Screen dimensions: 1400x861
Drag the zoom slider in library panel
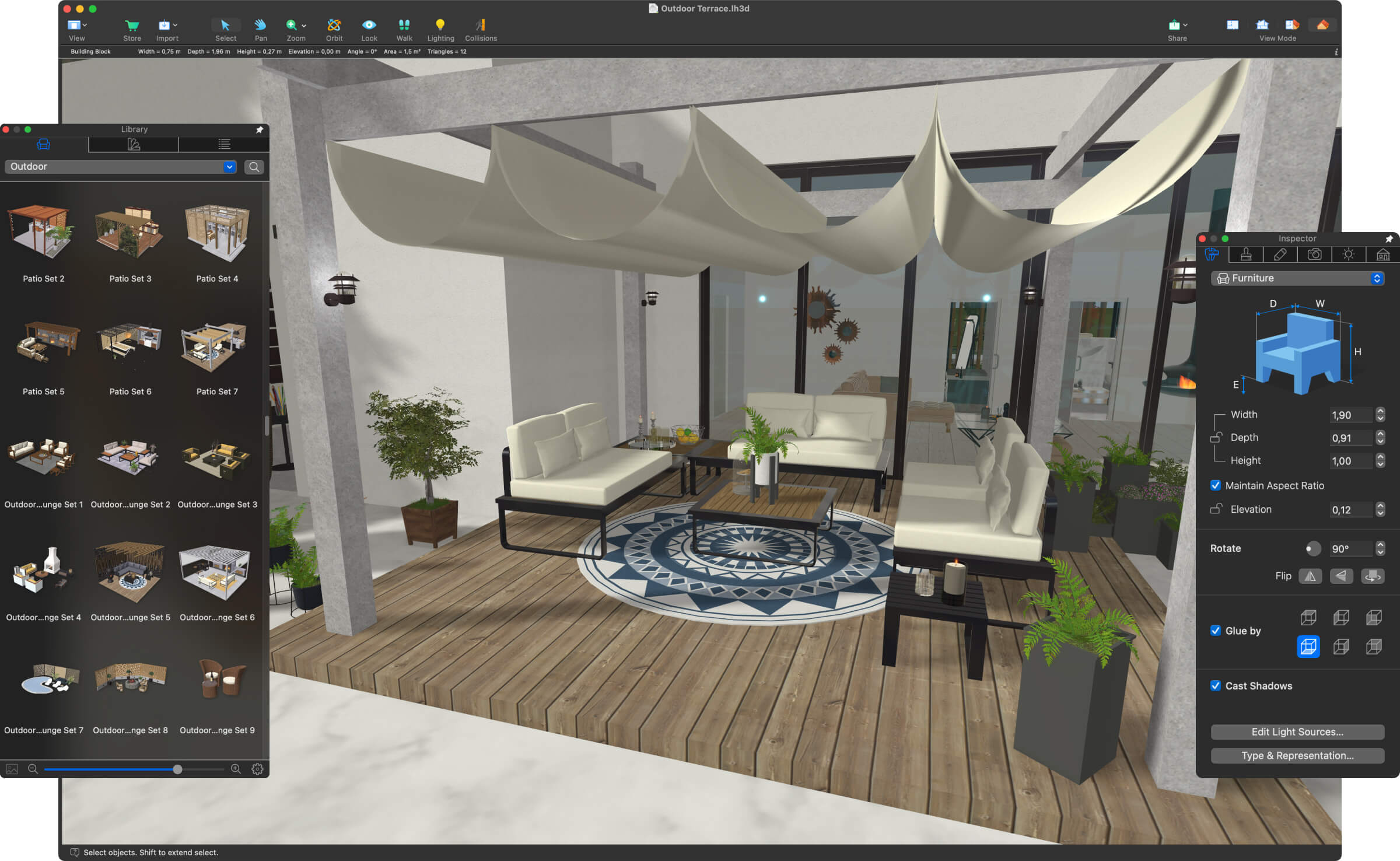[x=178, y=768]
